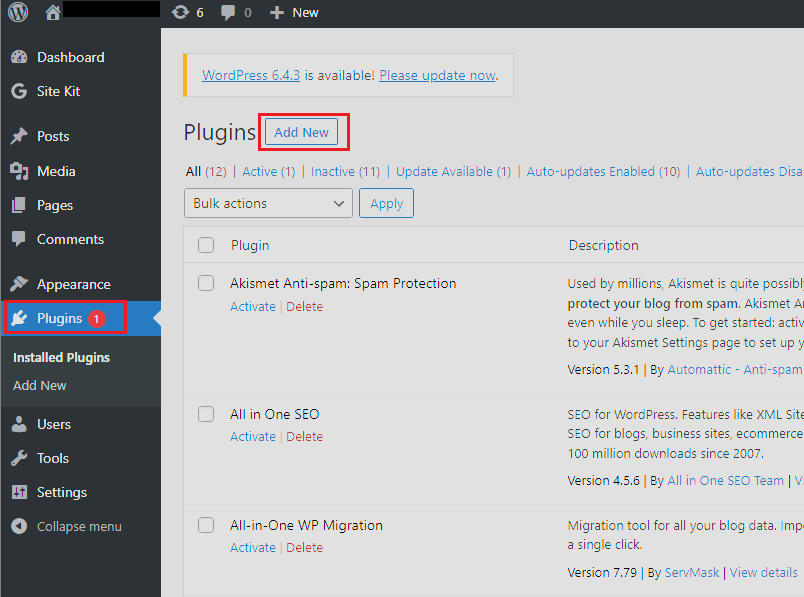The image size is (804, 597).
Task: Toggle the select-all plugins checkbox
Action: 206,245
